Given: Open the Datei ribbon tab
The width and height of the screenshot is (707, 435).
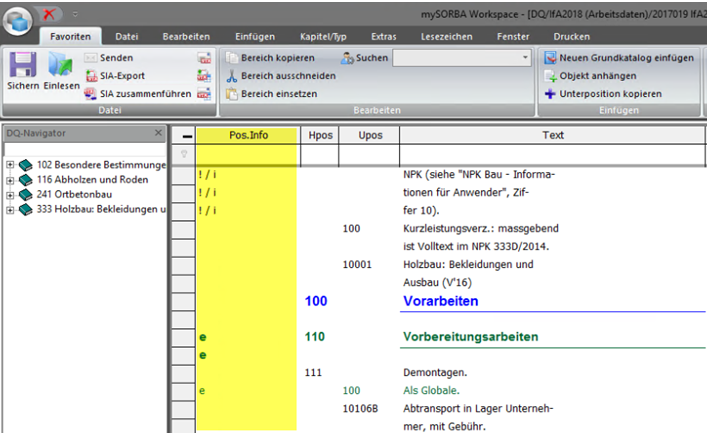Looking at the screenshot, I should (x=127, y=37).
